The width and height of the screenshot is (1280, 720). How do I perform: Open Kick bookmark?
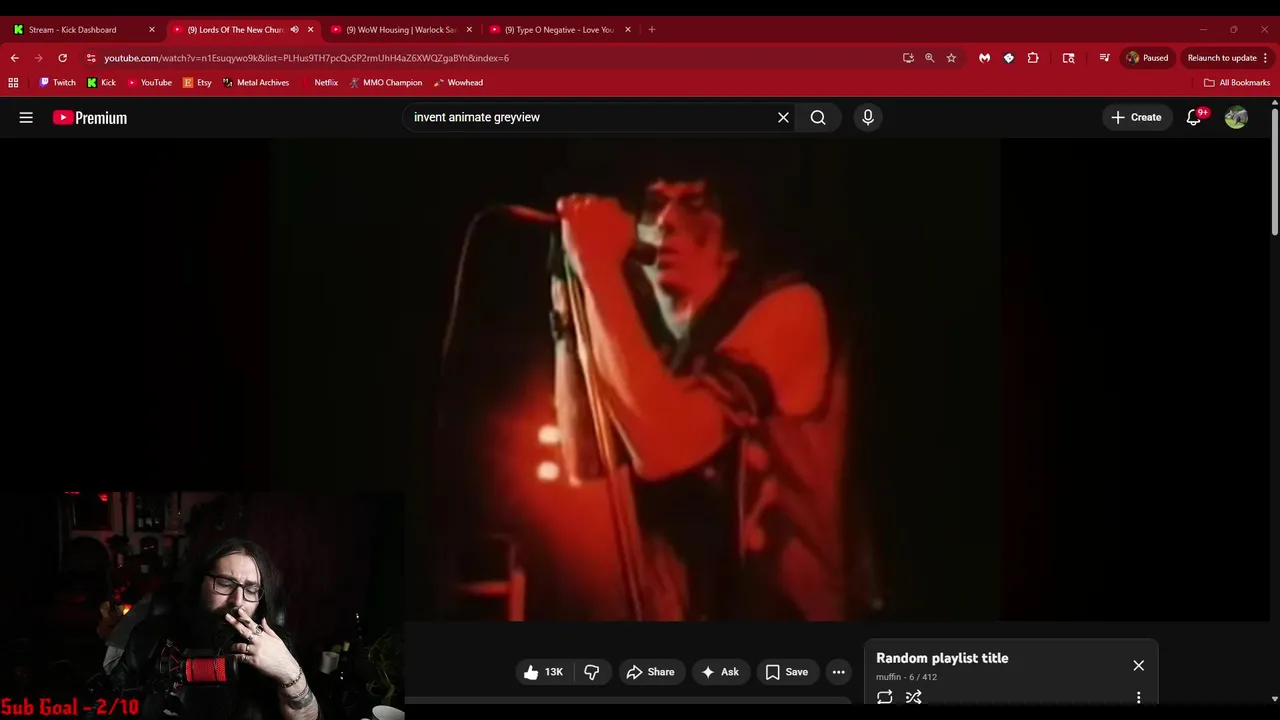[x=101, y=83]
